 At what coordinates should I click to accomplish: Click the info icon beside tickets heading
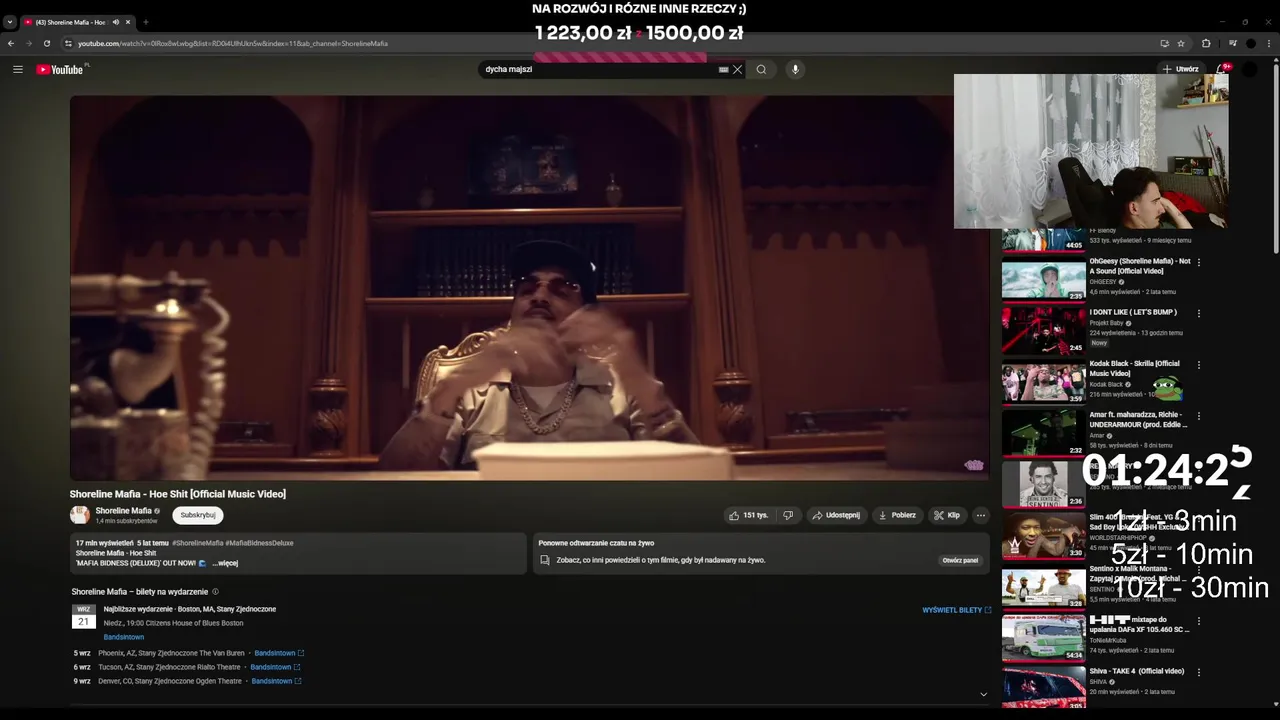[215, 592]
